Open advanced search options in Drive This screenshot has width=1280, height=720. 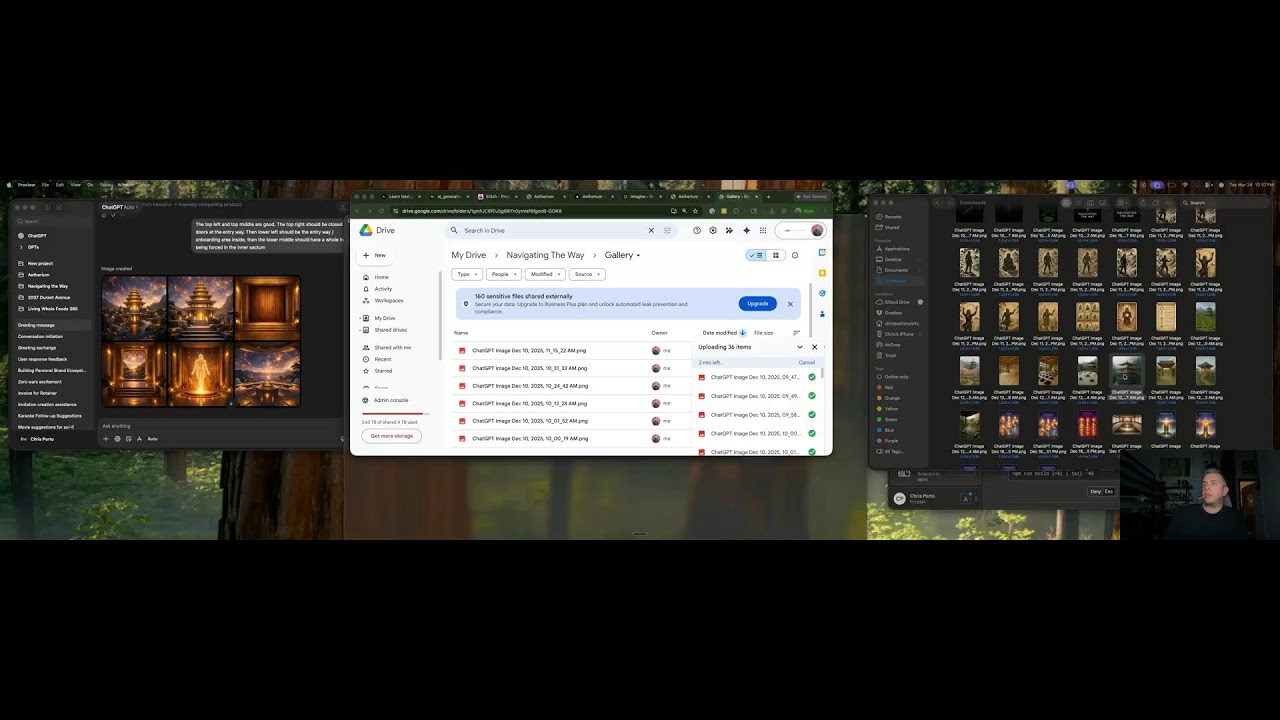[x=667, y=230]
